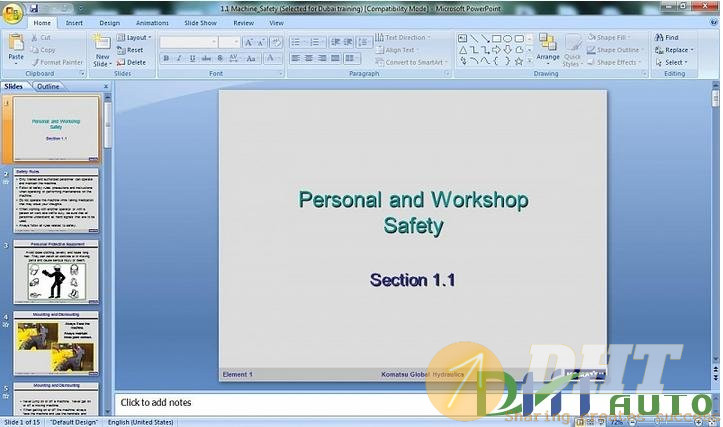
Task: Open Quick Styles gallery
Action: (x=573, y=51)
